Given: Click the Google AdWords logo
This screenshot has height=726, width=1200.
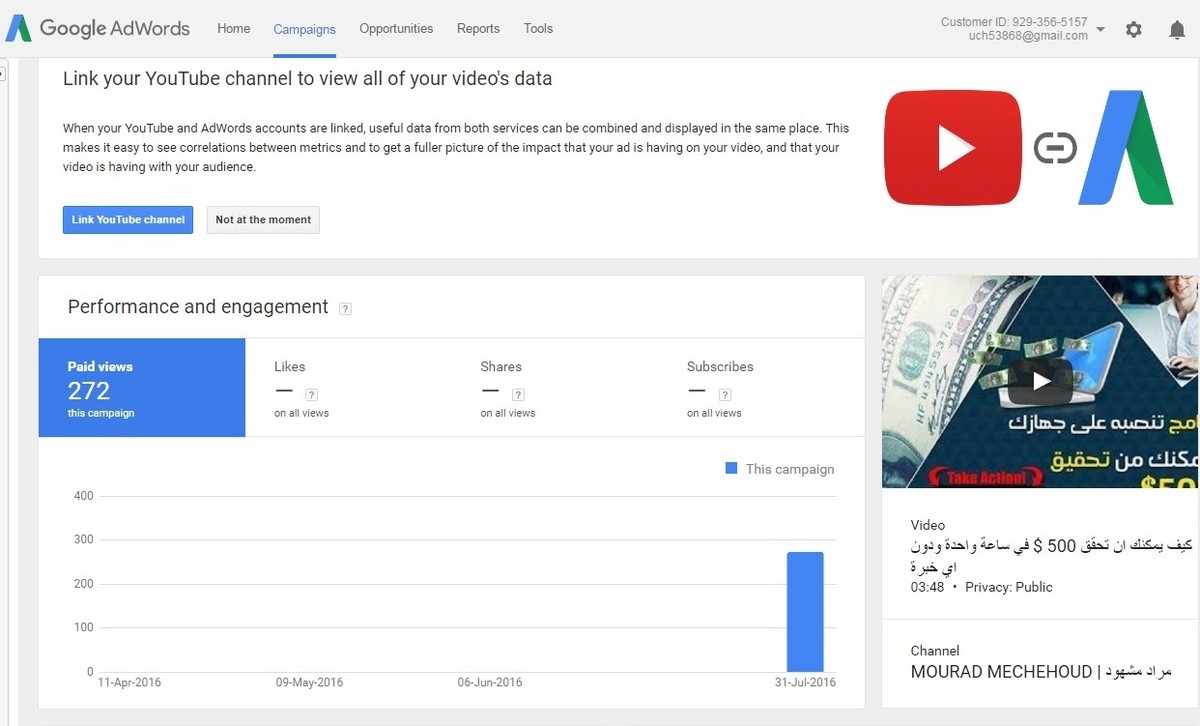Looking at the screenshot, I should tap(97, 28).
